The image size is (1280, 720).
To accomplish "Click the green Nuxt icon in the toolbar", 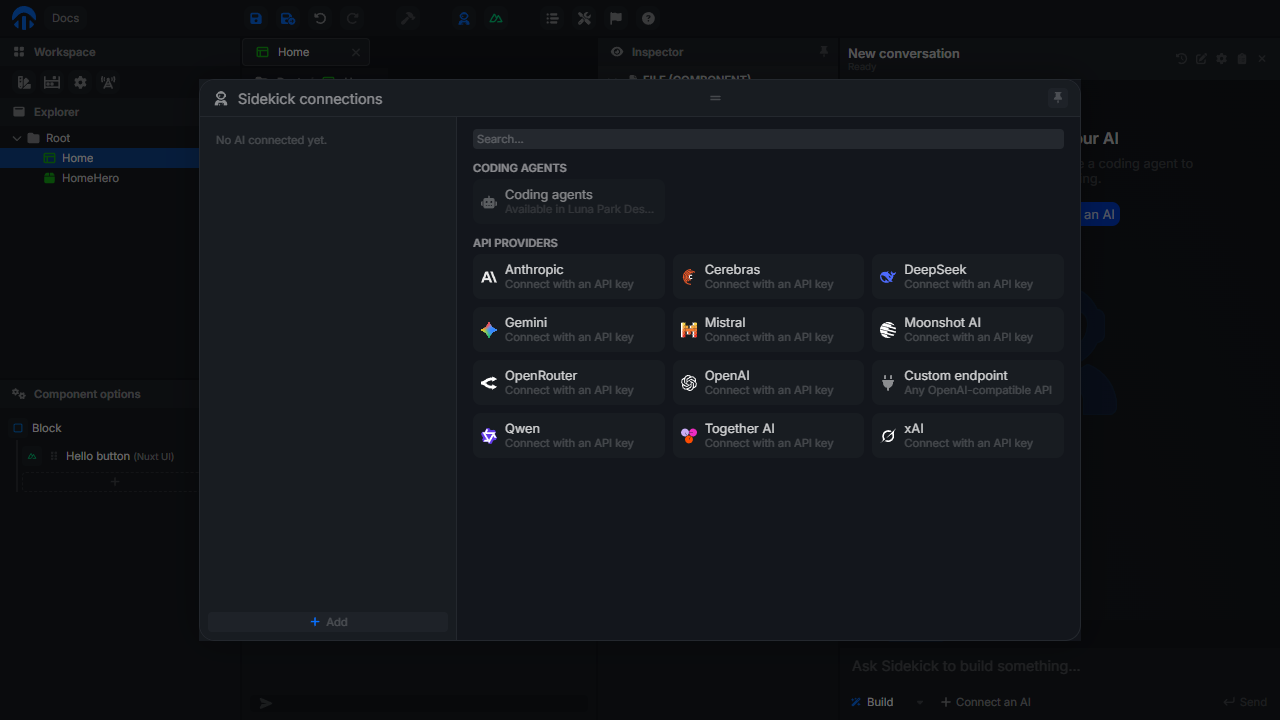I will (496, 18).
